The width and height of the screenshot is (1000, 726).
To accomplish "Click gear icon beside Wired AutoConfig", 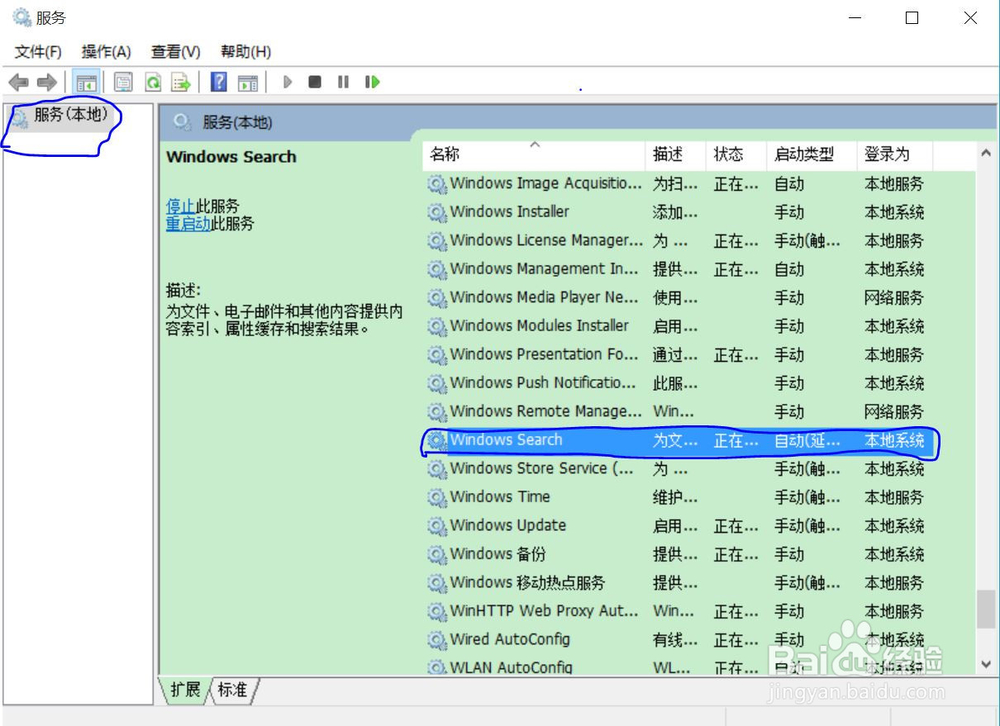I will pyautogui.click(x=437, y=640).
